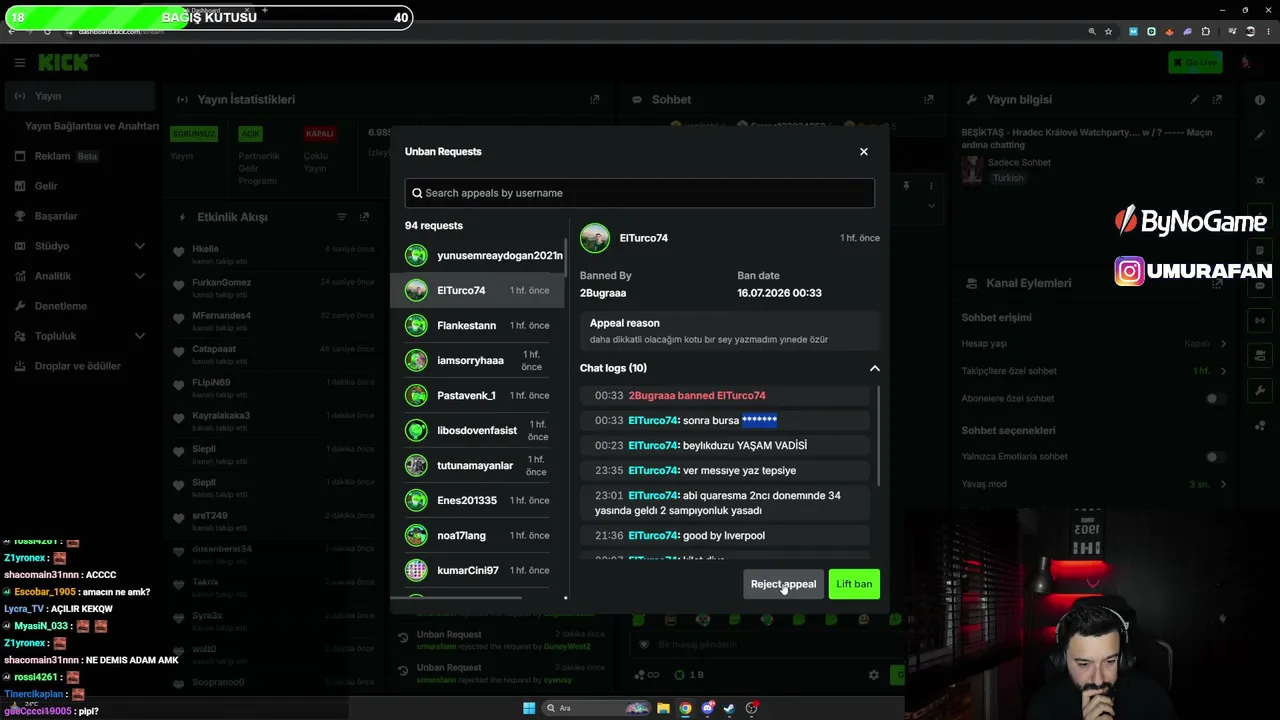Click the 'Appeal reason' text box

(x=729, y=331)
